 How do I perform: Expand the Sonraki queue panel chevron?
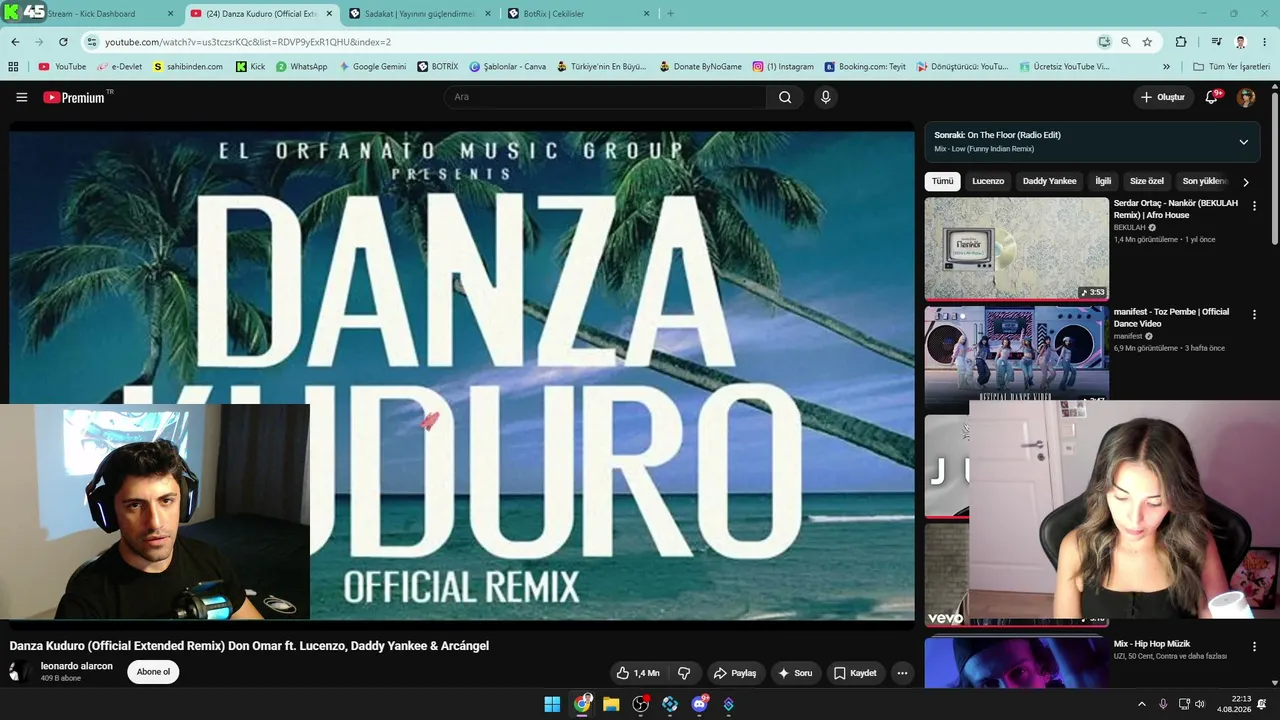pos(1244,142)
